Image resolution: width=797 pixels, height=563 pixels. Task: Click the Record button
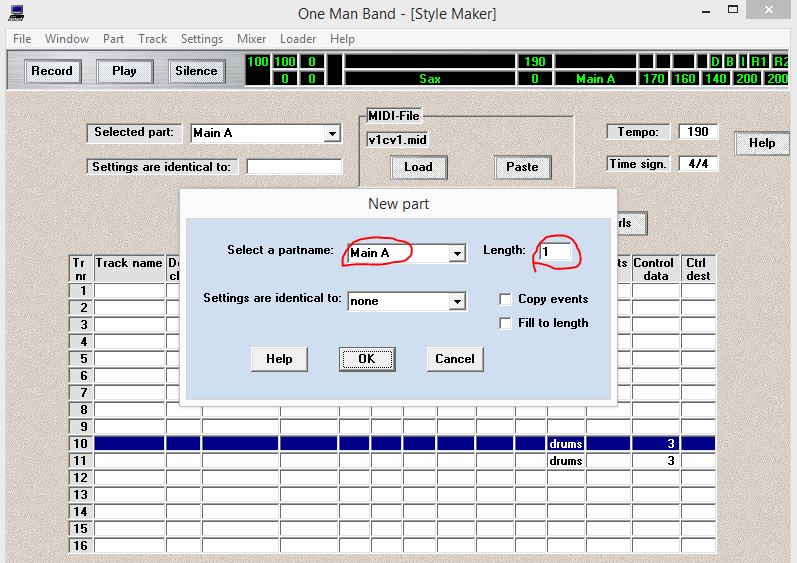[52, 71]
